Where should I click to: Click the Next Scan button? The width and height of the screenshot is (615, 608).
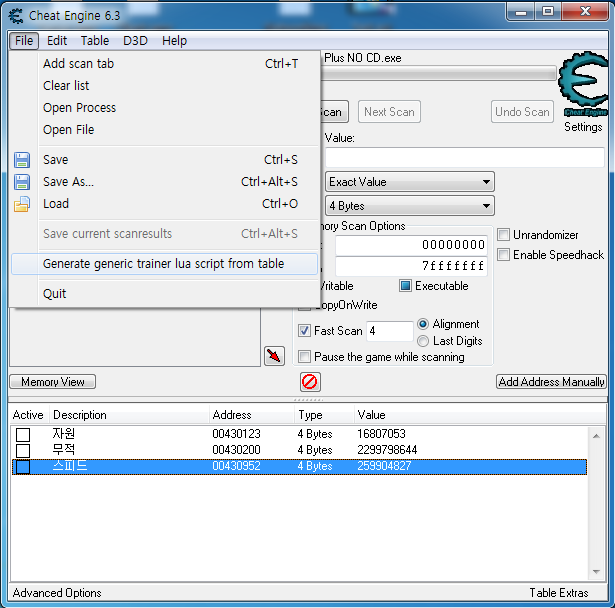(x=389, y=112)
